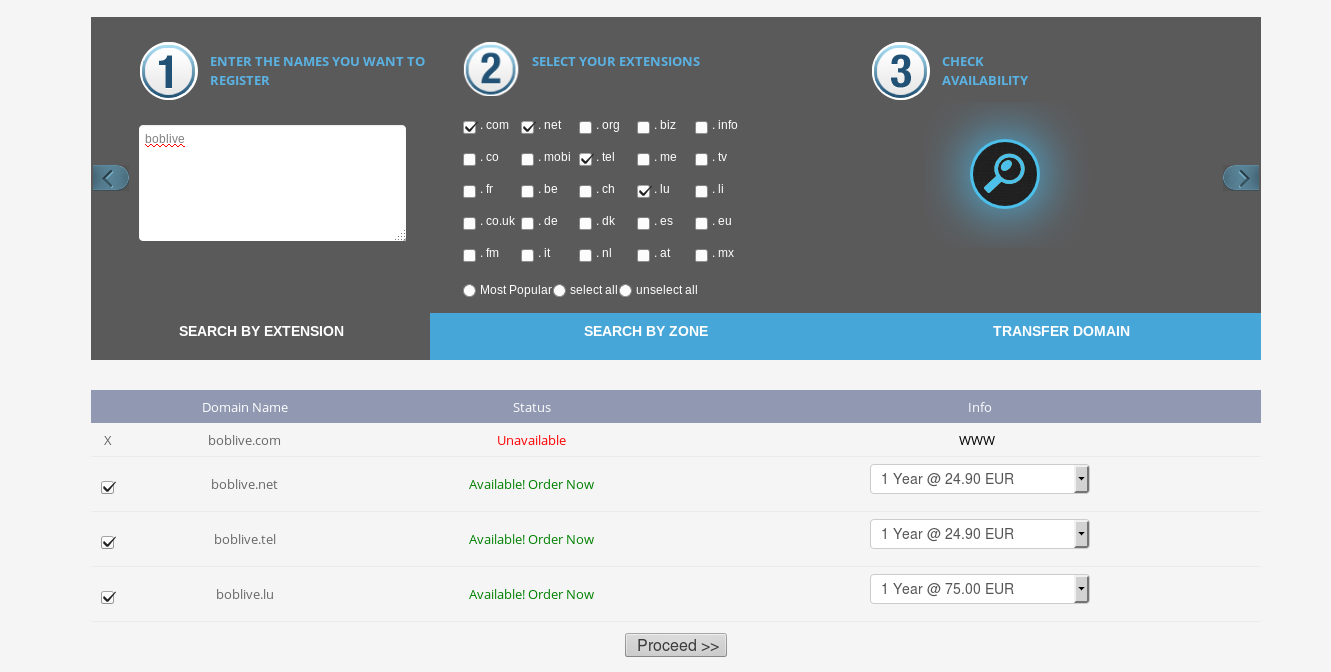Screen dimensions: 1331x672
Task: Open the boblive.tel registration period dropdown
Action: click(979, 534)
